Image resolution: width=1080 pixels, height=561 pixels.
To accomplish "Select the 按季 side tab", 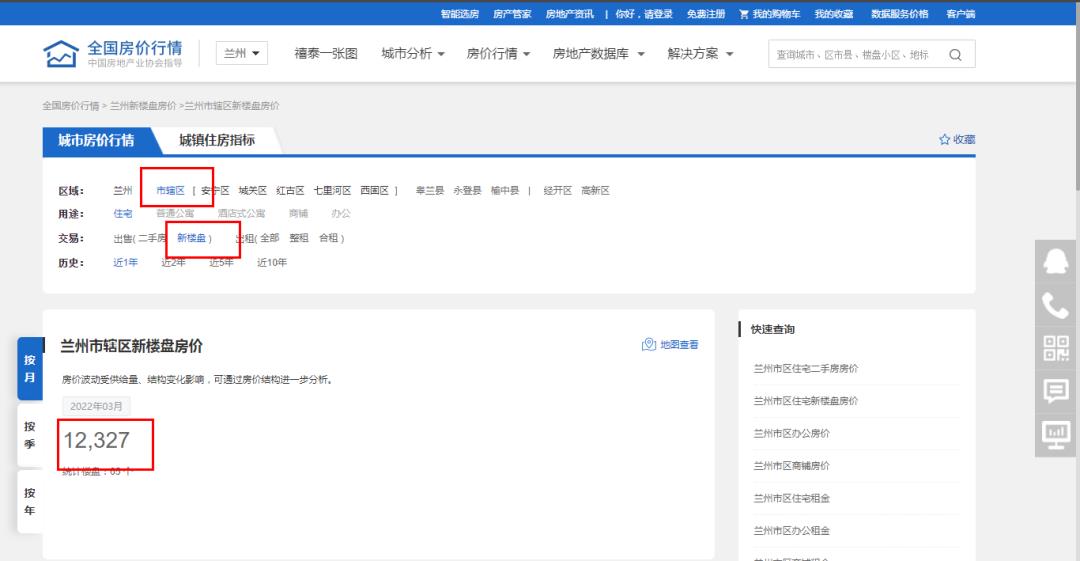I will [30, 434].
